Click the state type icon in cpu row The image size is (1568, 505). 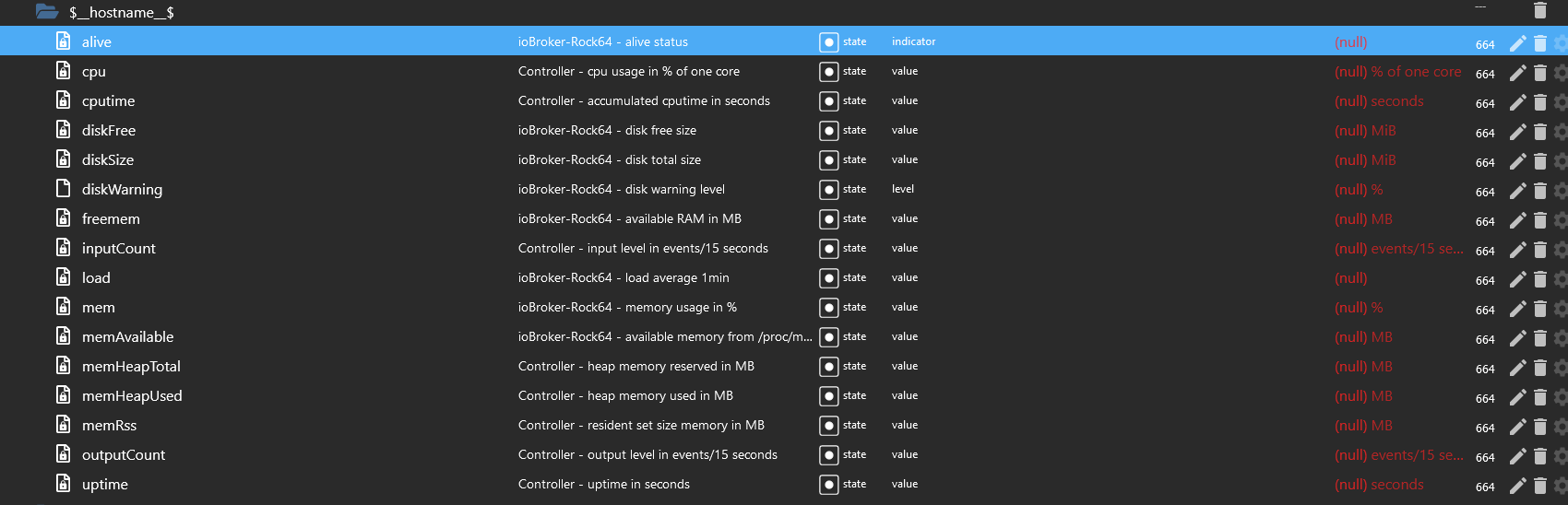pyautogui.click(x=828, y=72)
